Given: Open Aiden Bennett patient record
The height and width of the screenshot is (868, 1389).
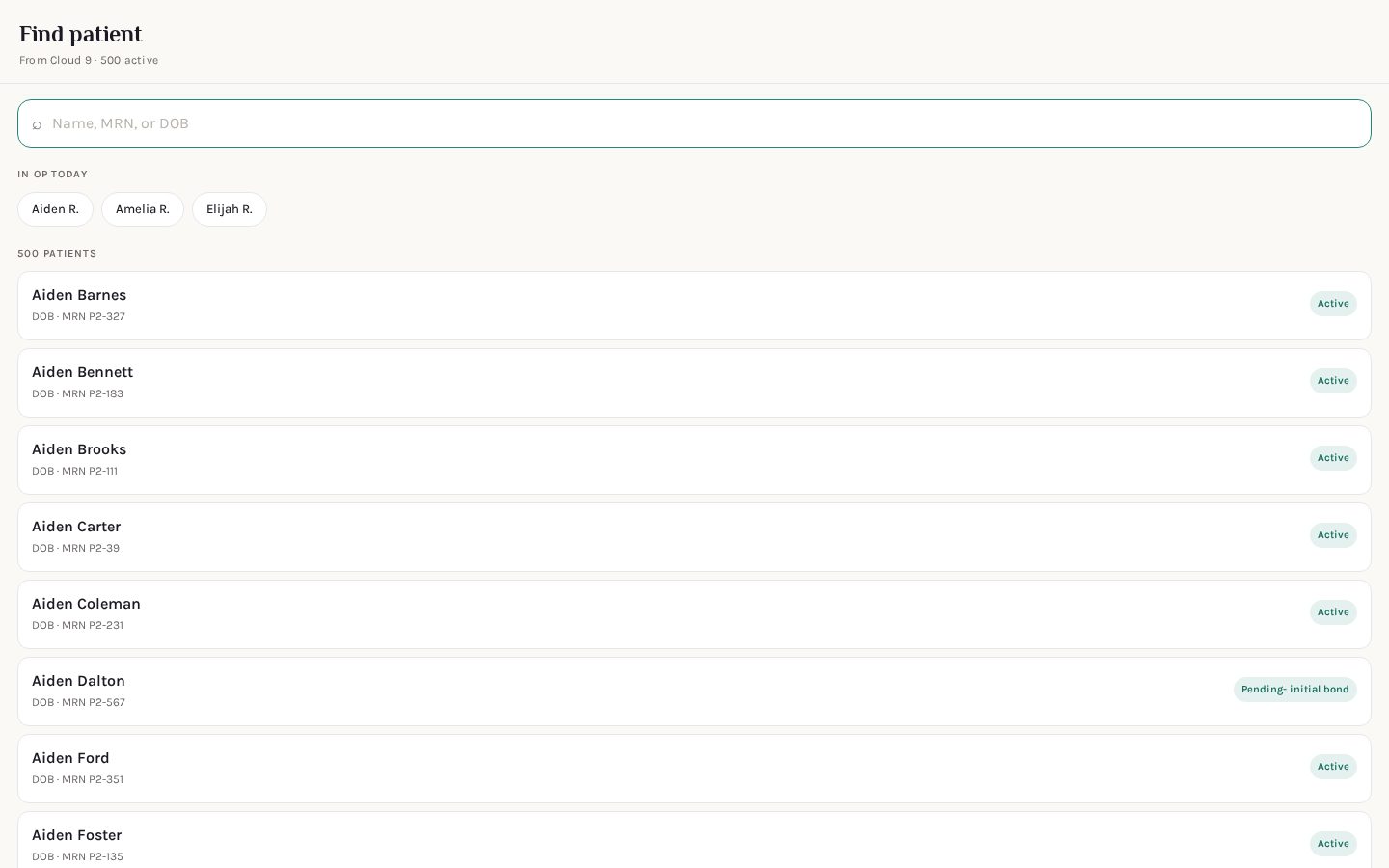Looking at the screenshot, I should [x=694, y=383].
